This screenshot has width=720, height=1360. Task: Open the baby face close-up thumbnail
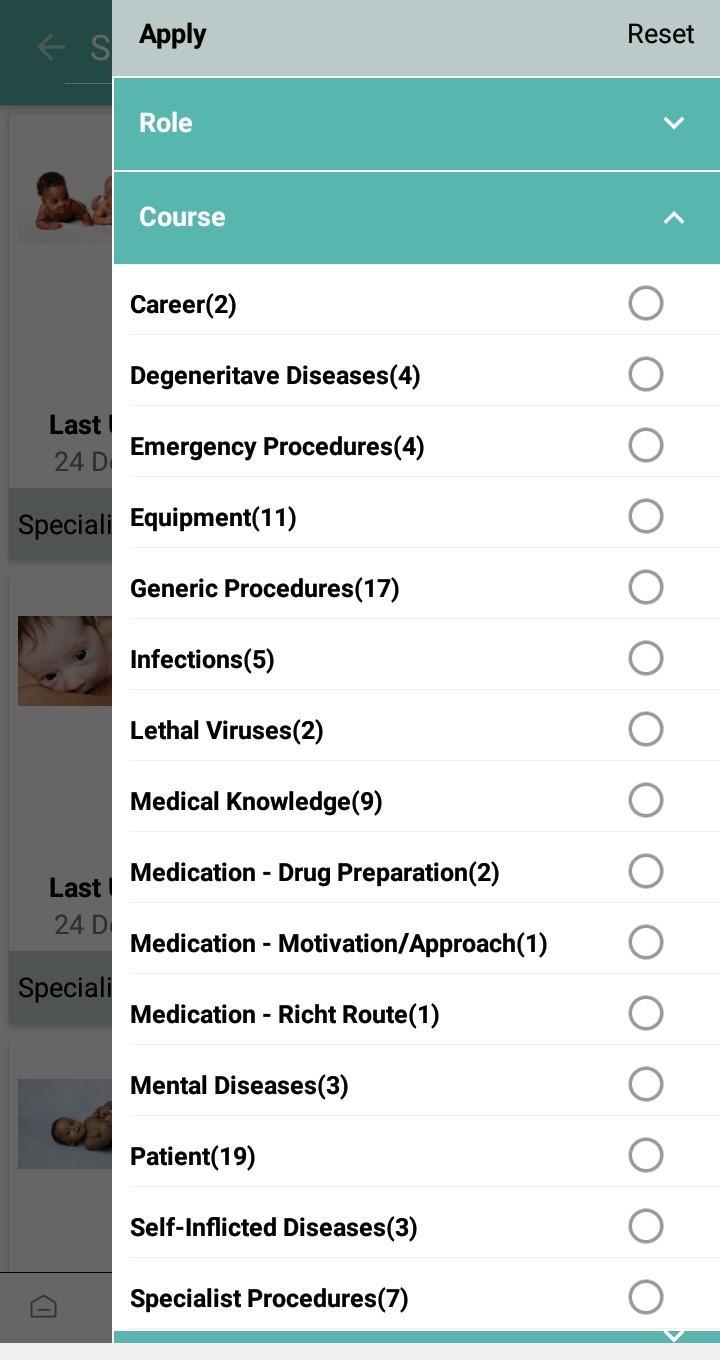[65, 660]
